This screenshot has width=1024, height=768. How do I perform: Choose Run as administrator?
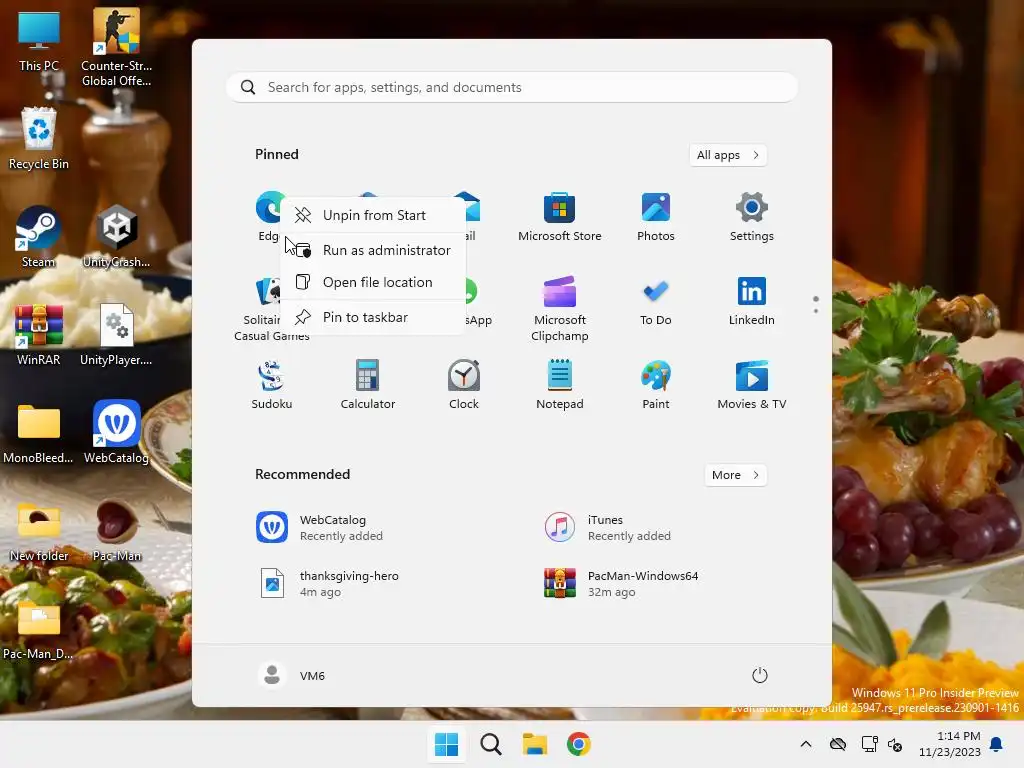point(373,250)
